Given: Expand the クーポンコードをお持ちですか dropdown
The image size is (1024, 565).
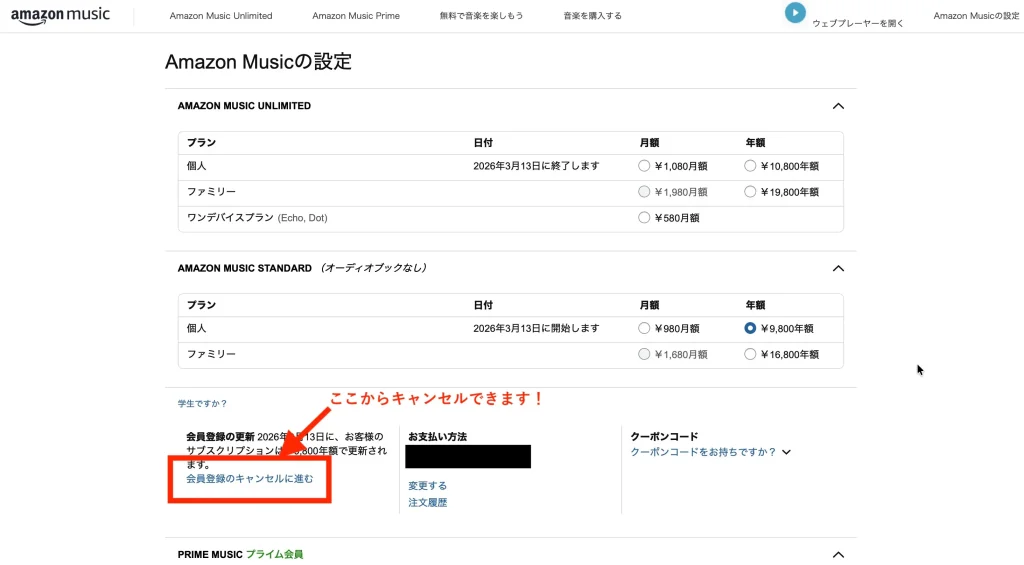Looking at the screenshot, I should pyautogui.click(x=786, y=452).
